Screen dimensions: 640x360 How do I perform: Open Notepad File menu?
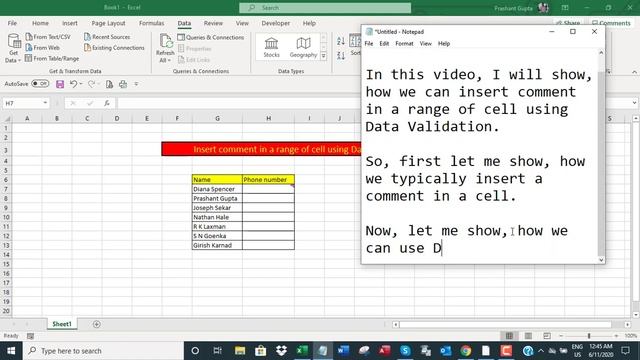[369, 44]
